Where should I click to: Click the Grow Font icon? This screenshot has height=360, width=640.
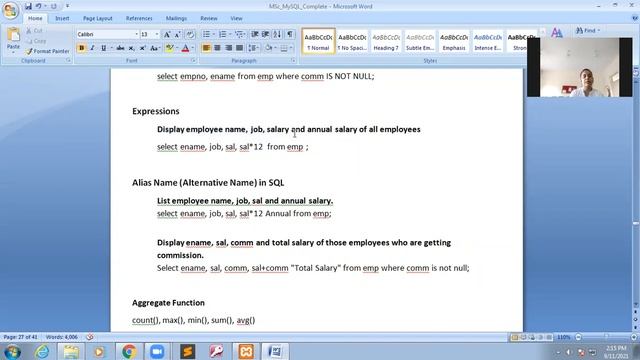point(167,35)
